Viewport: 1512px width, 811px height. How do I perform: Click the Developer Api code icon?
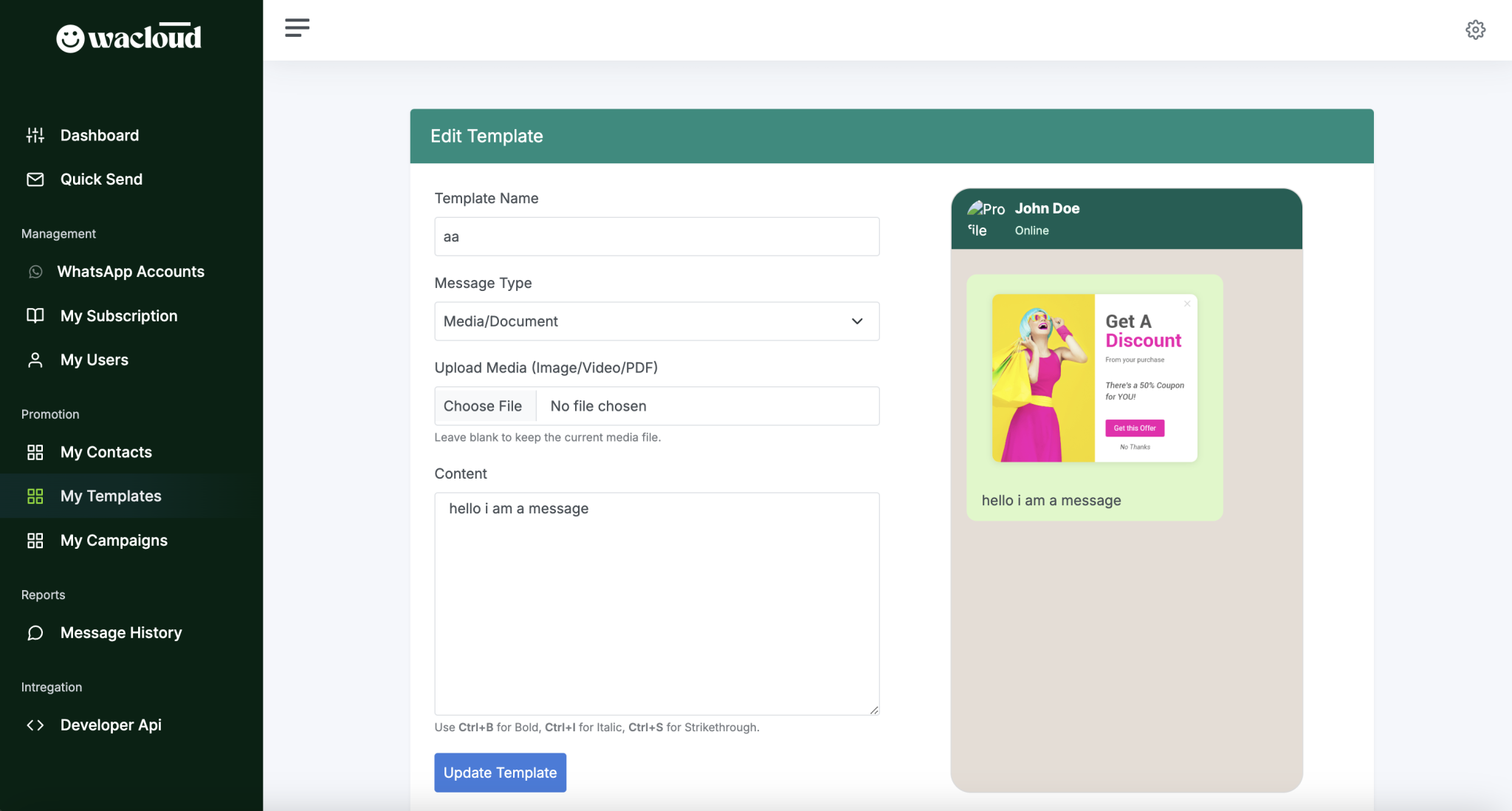click(35, 725)
